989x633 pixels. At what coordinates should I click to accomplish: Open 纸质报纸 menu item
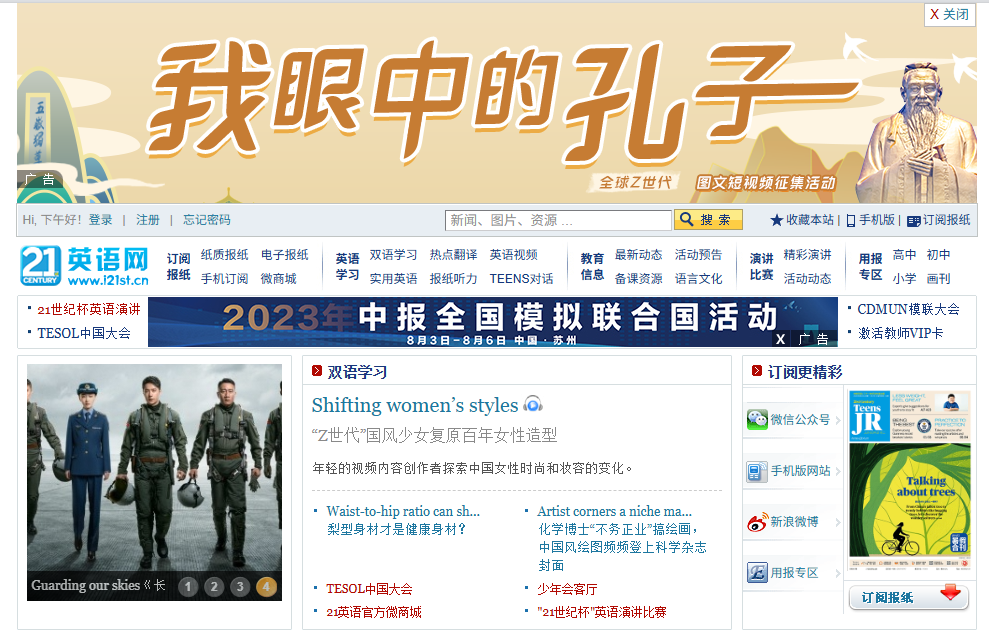point(225,255)
